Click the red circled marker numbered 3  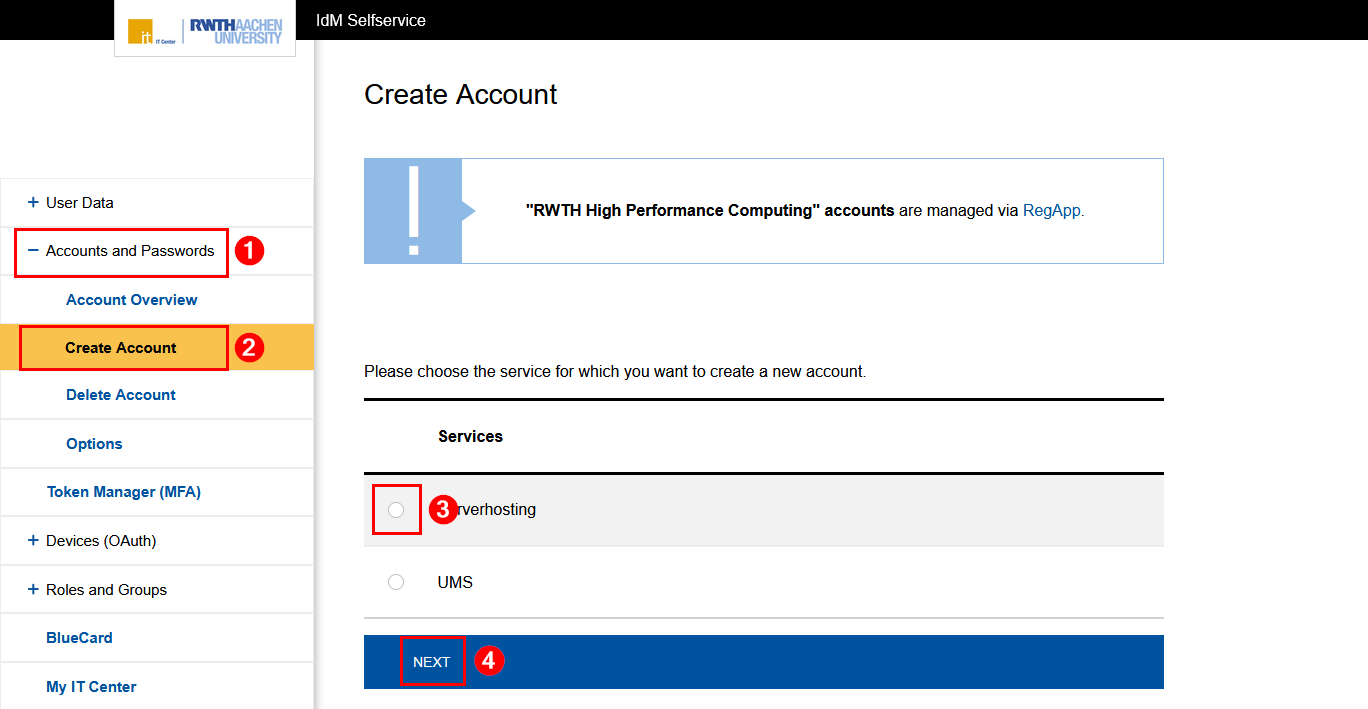coord(442,510)
